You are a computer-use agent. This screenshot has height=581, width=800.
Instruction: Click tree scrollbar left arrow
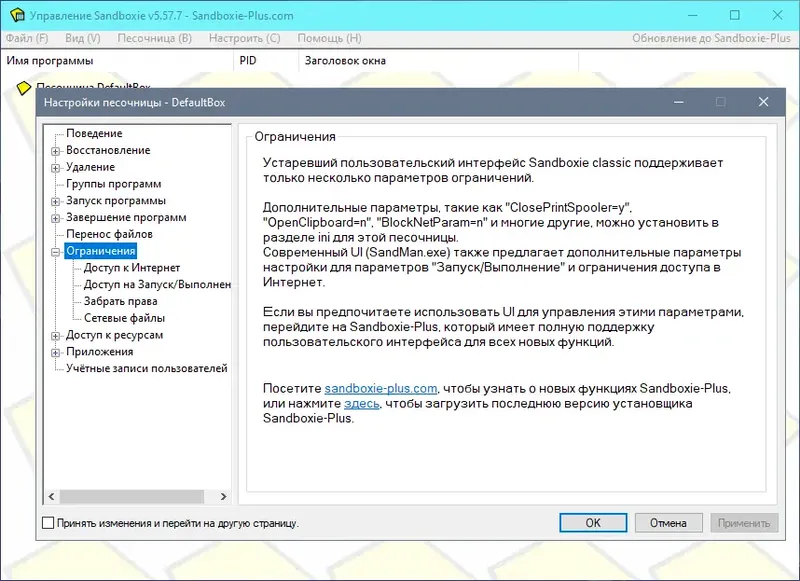[x=51, y=496]
